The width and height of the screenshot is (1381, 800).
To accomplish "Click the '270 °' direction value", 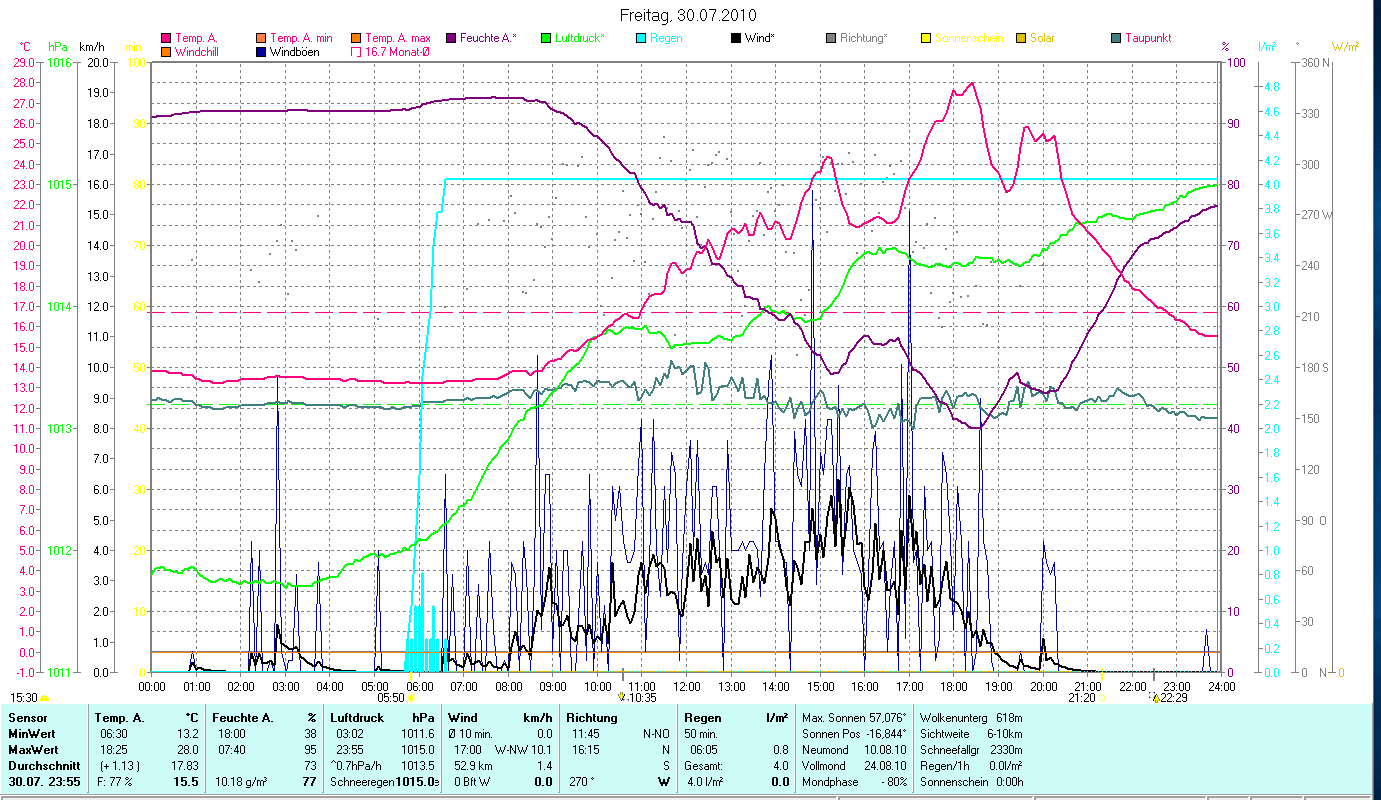I will (584, 782).
